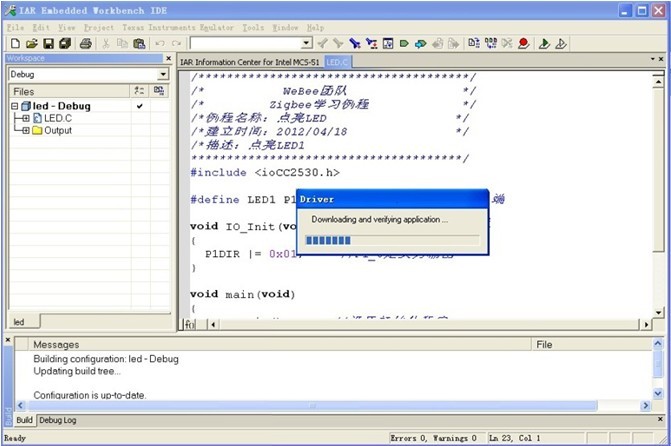Click the Compile icon in toolbar
Viewport: 671px width, 446px height.
pos(474,43)
